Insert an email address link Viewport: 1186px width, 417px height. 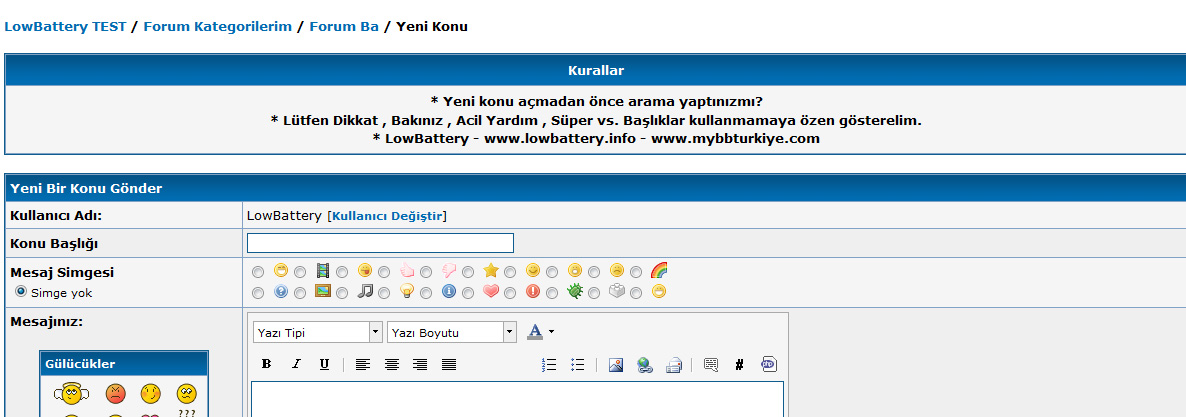click(674, 366)
